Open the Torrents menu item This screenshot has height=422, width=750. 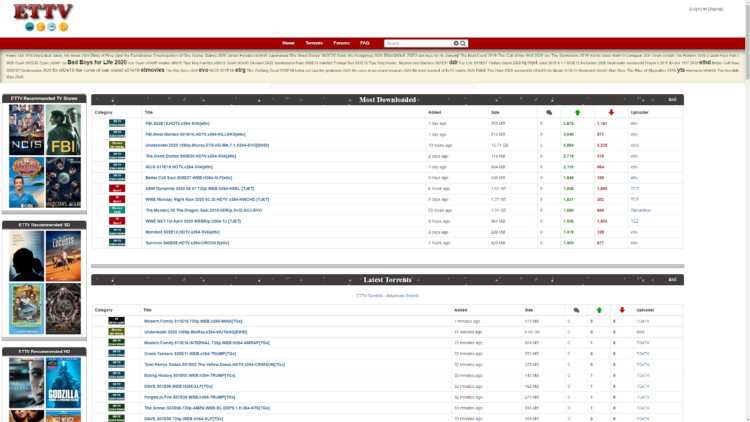(x=314, y=43)
